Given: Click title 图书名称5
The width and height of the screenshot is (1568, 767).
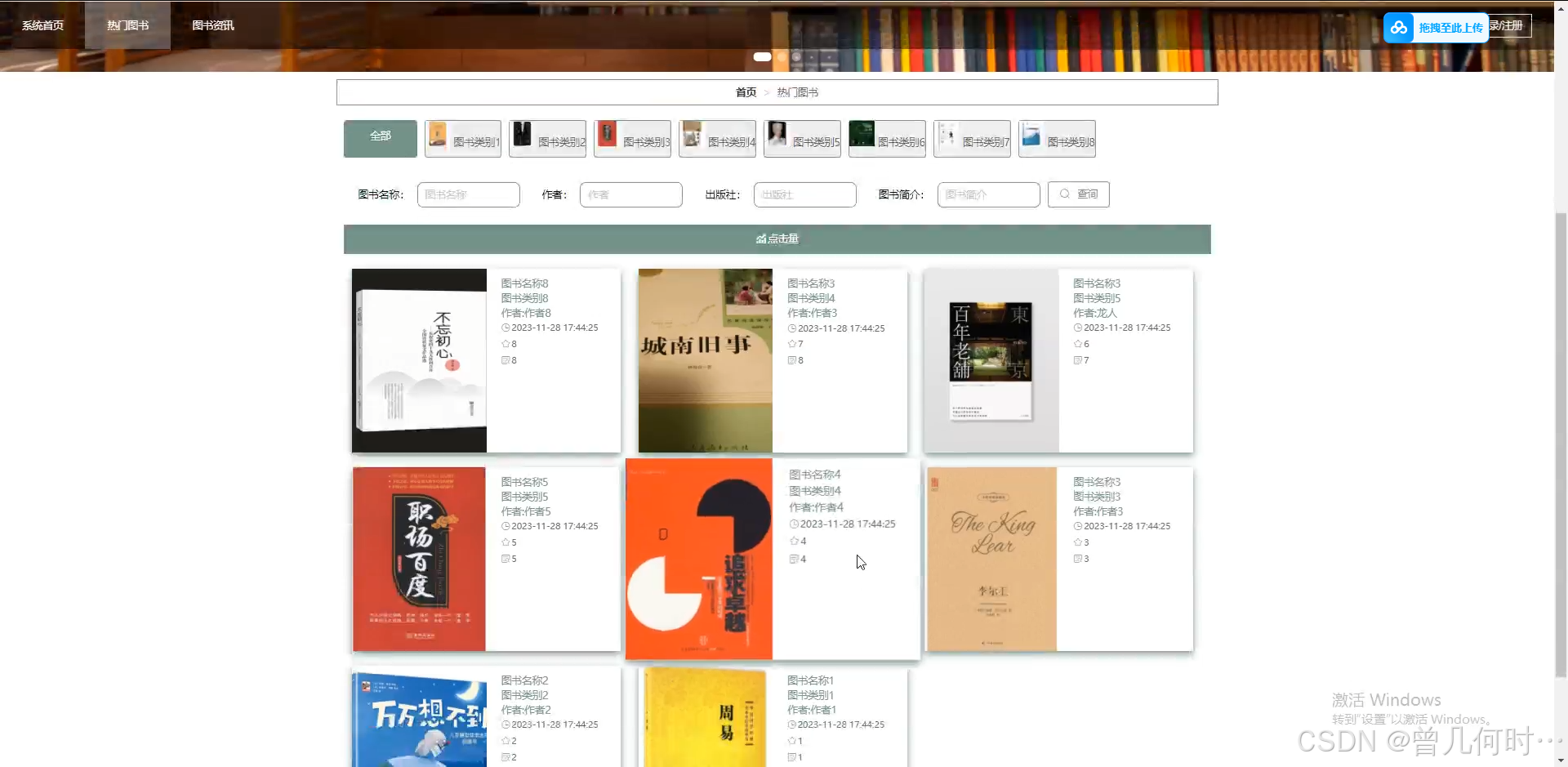Looking at the screenshot, I should tap(524, 482).
